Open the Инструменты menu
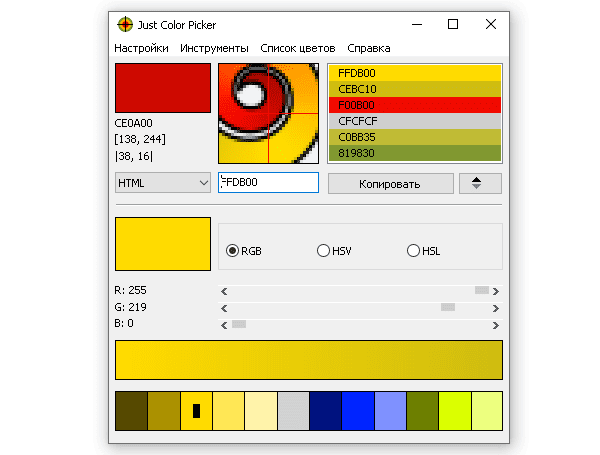Image resolution: width=600 pixels, height=455 pixels. pos(214,48)
